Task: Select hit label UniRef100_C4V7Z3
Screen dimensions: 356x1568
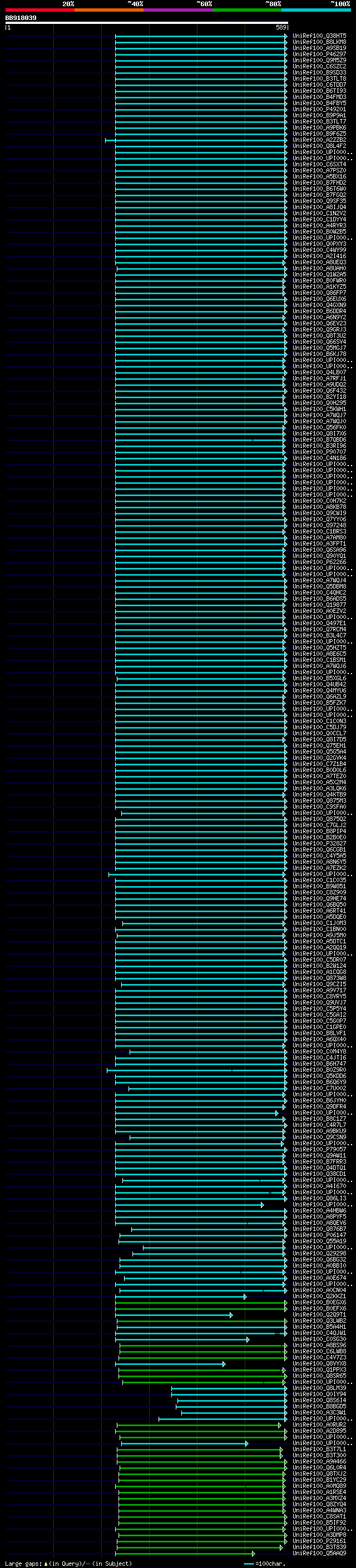Action: [319, 1357]
